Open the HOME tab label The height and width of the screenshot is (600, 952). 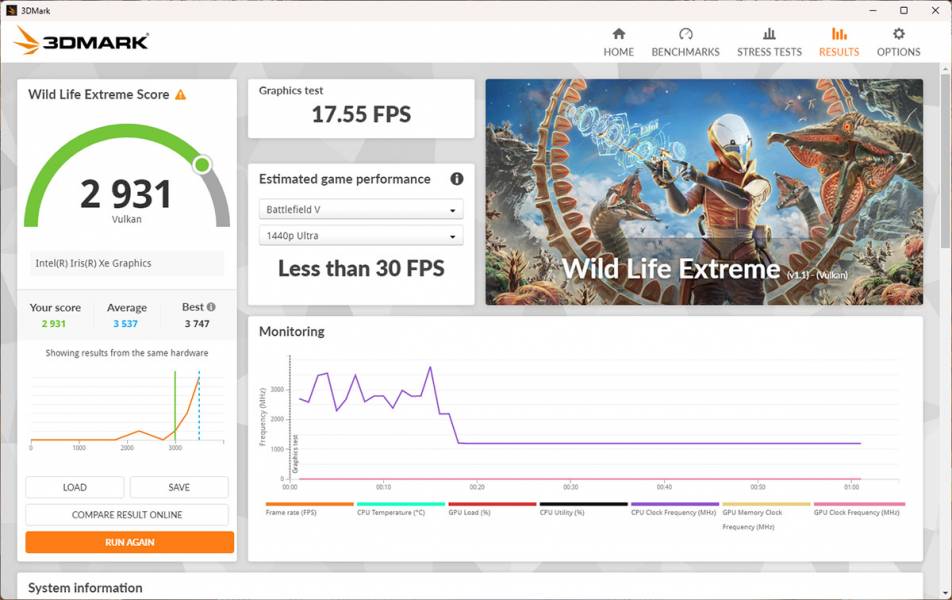click(x=619, y=52)
